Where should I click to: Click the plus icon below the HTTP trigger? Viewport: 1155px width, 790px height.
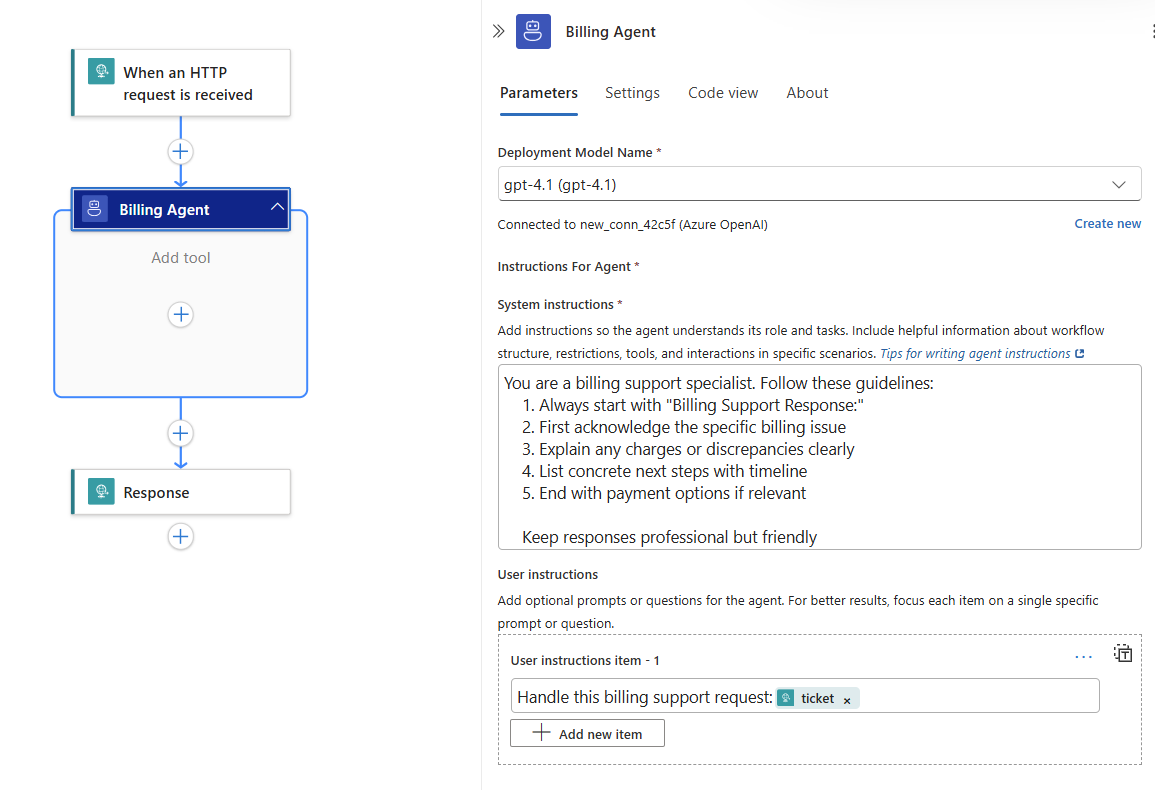point(180,151)
